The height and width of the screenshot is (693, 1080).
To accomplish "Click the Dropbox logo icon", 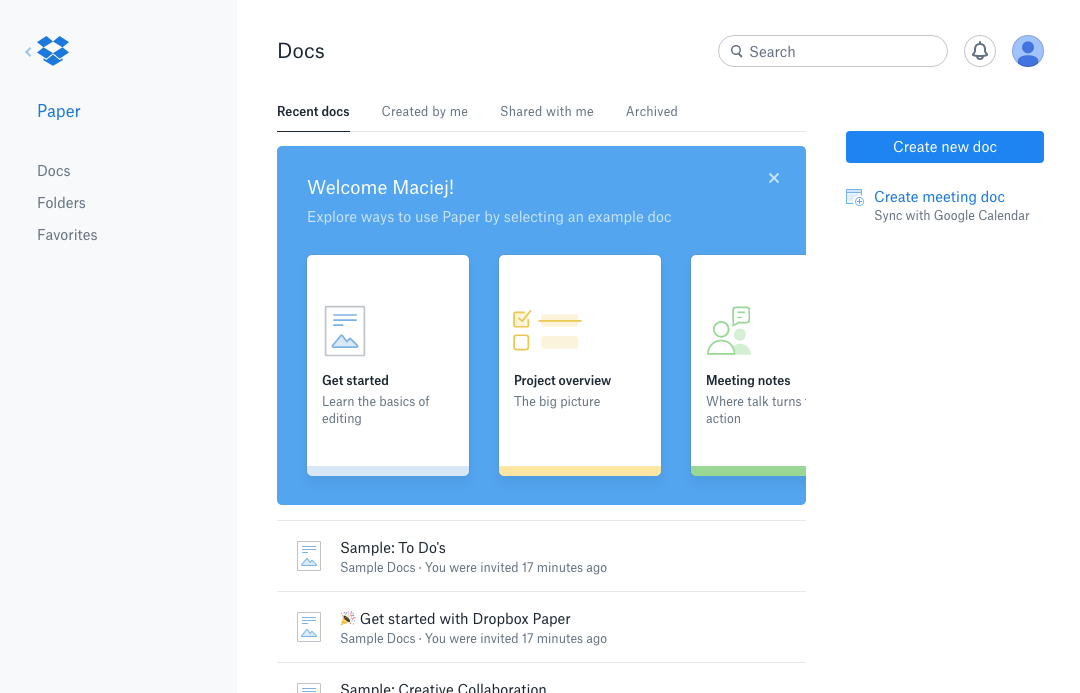I will pos(53,51).
